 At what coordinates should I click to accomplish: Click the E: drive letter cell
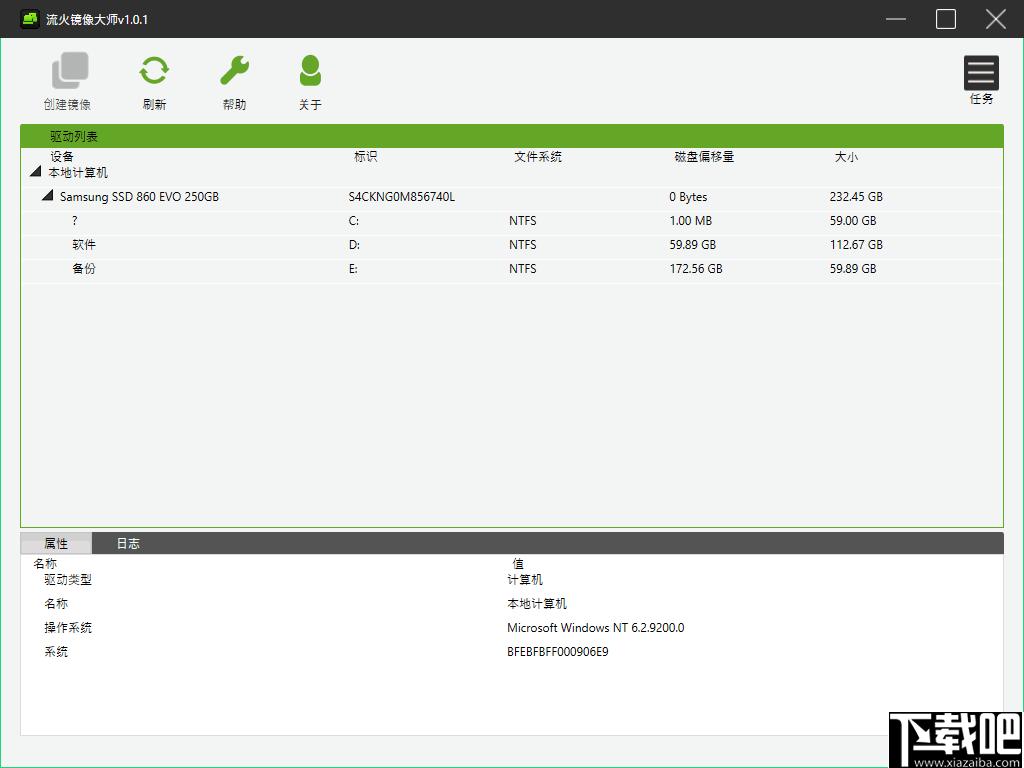point(353,268)
